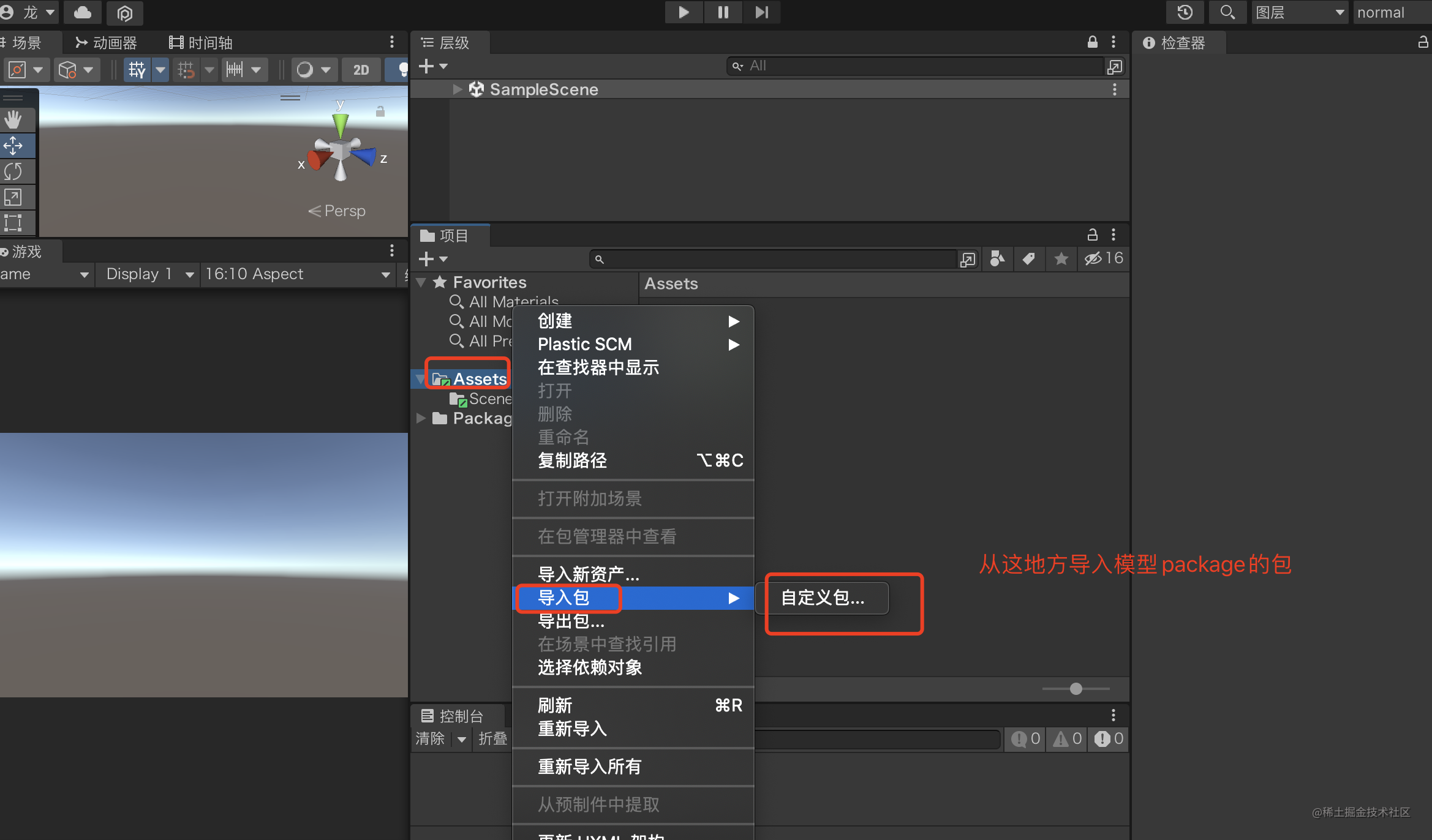Image resolution: width=1432 pixels, height=840 pixels.
Task: Click the tag filter icon in Project panel
Action: coord(1028,259)
